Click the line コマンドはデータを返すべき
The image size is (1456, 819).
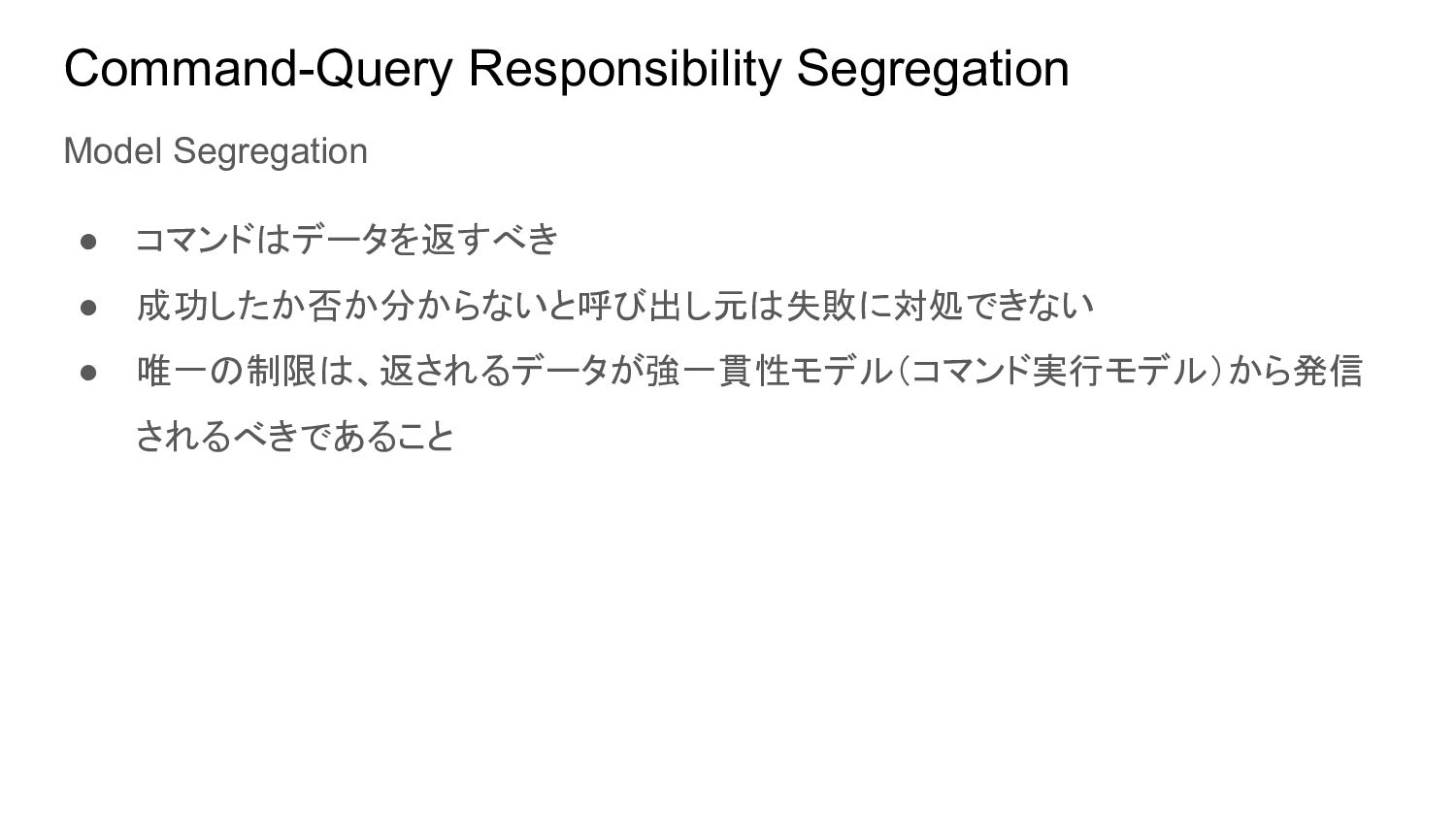(347, 239)
